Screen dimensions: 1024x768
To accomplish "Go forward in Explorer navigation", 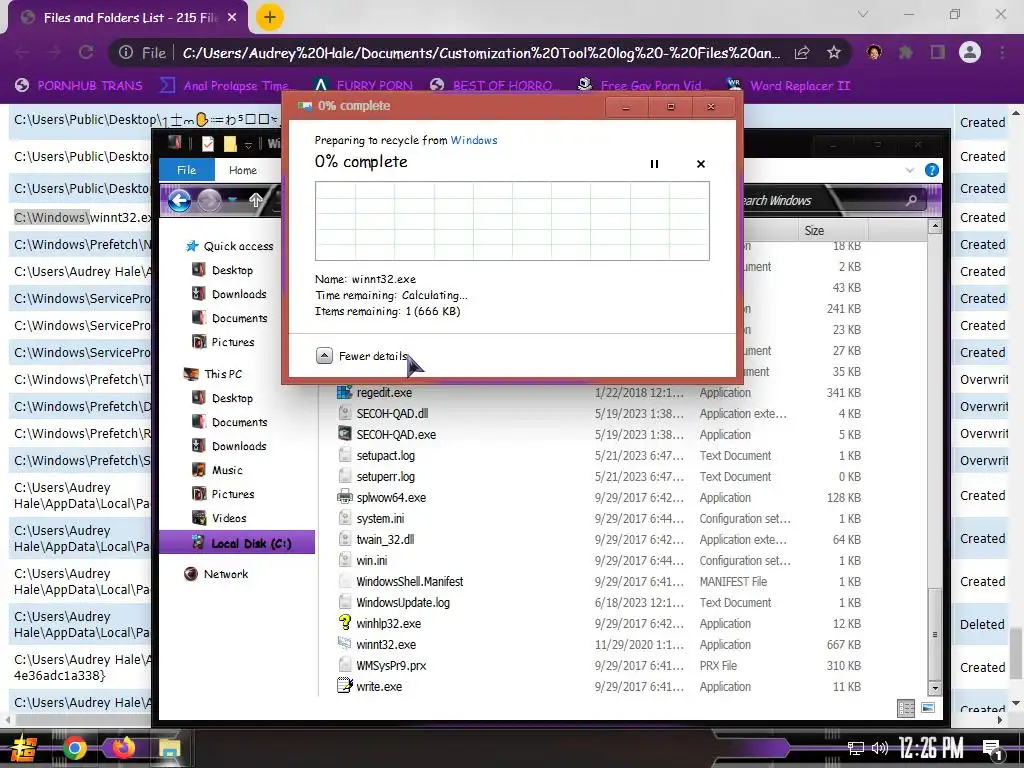I will (209, 200).
